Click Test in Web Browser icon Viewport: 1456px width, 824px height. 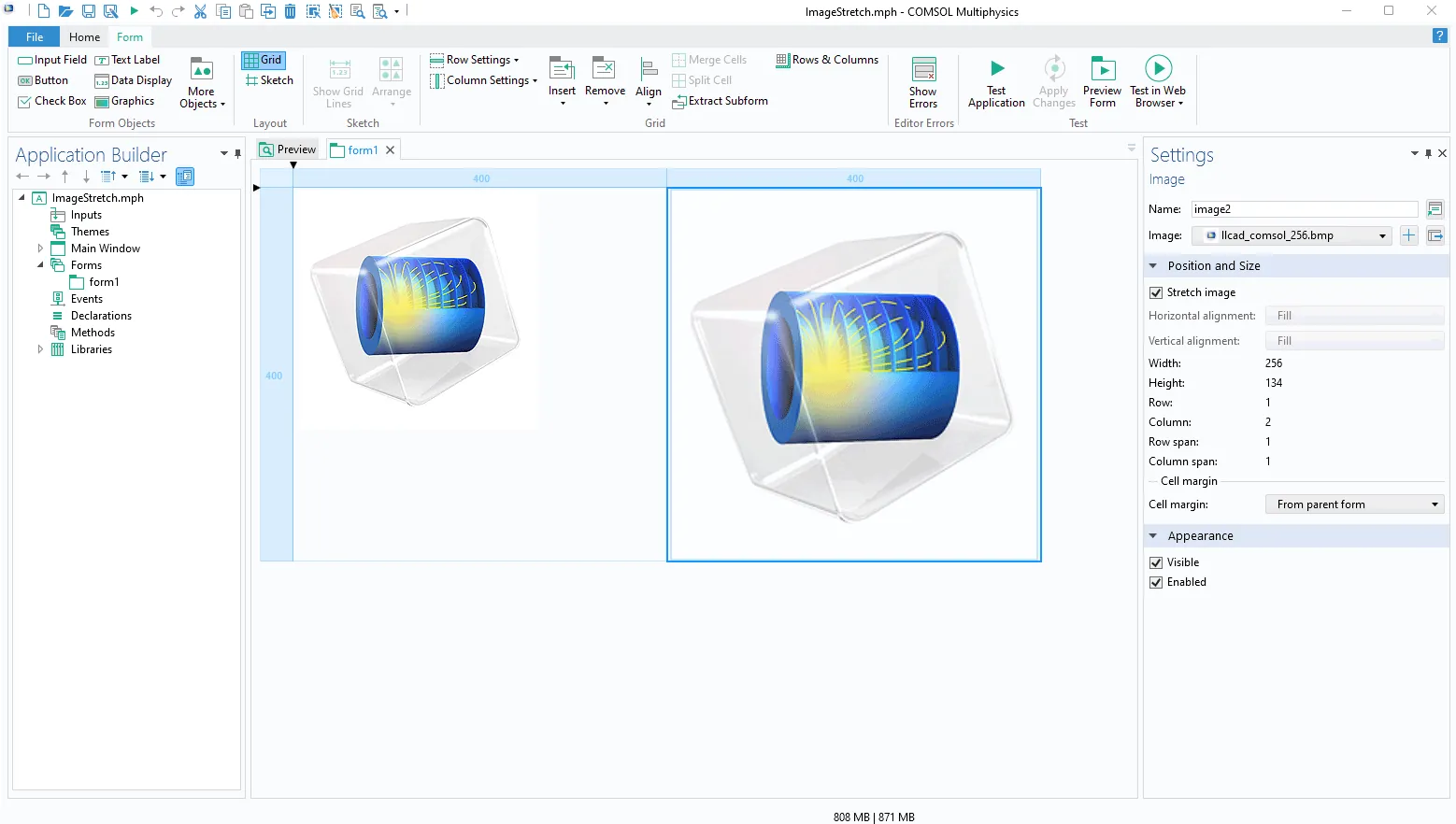[1157, 68]
